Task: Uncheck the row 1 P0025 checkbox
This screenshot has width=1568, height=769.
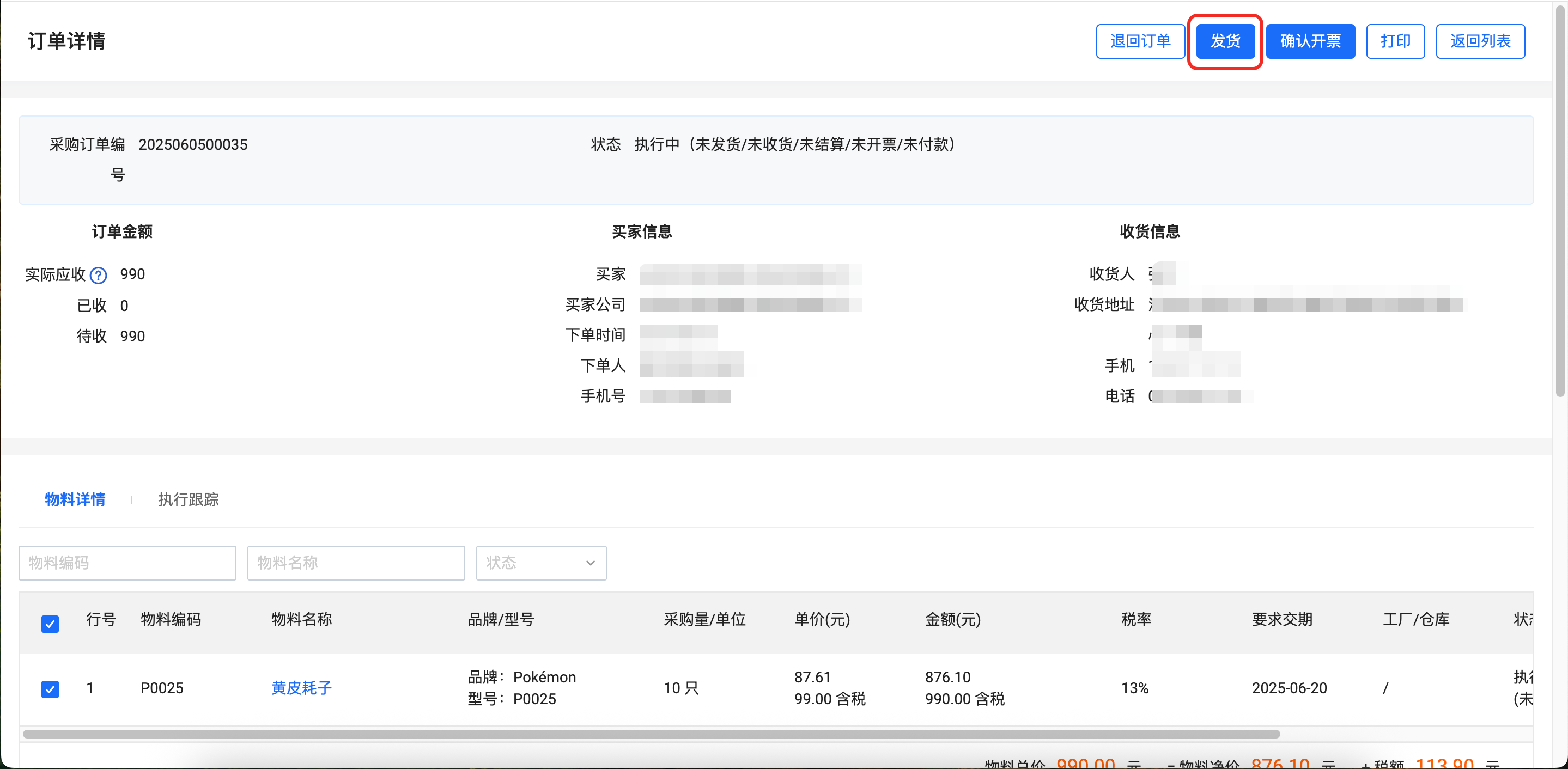Action: click(50, 689)
